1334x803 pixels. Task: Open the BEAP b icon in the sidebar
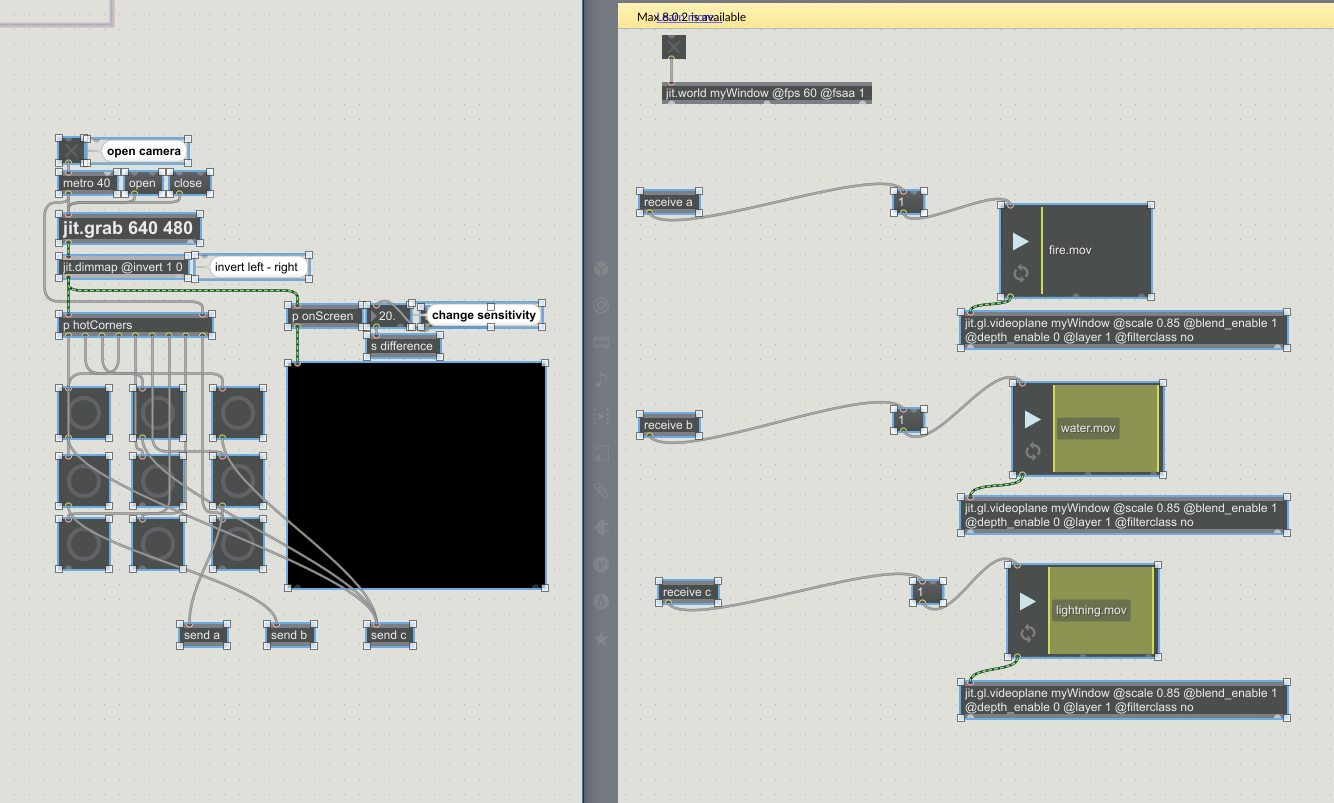pyautogui.click(x=601, y=601)
